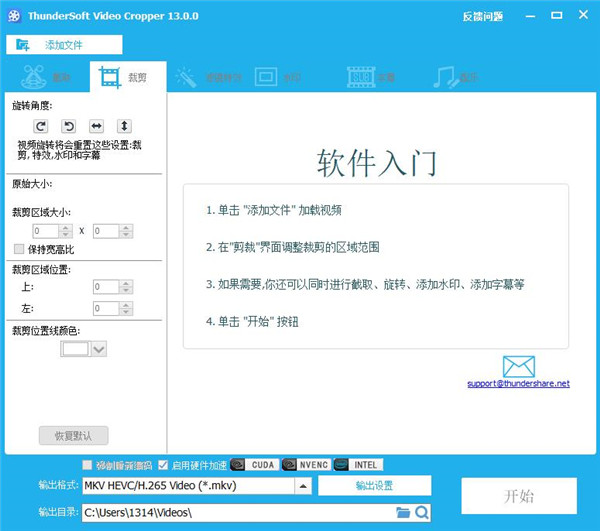Screen dimensions: 600x531
Task: Open the crop line color dropdown
Action: pyautogui.click(x=98, y=349)
